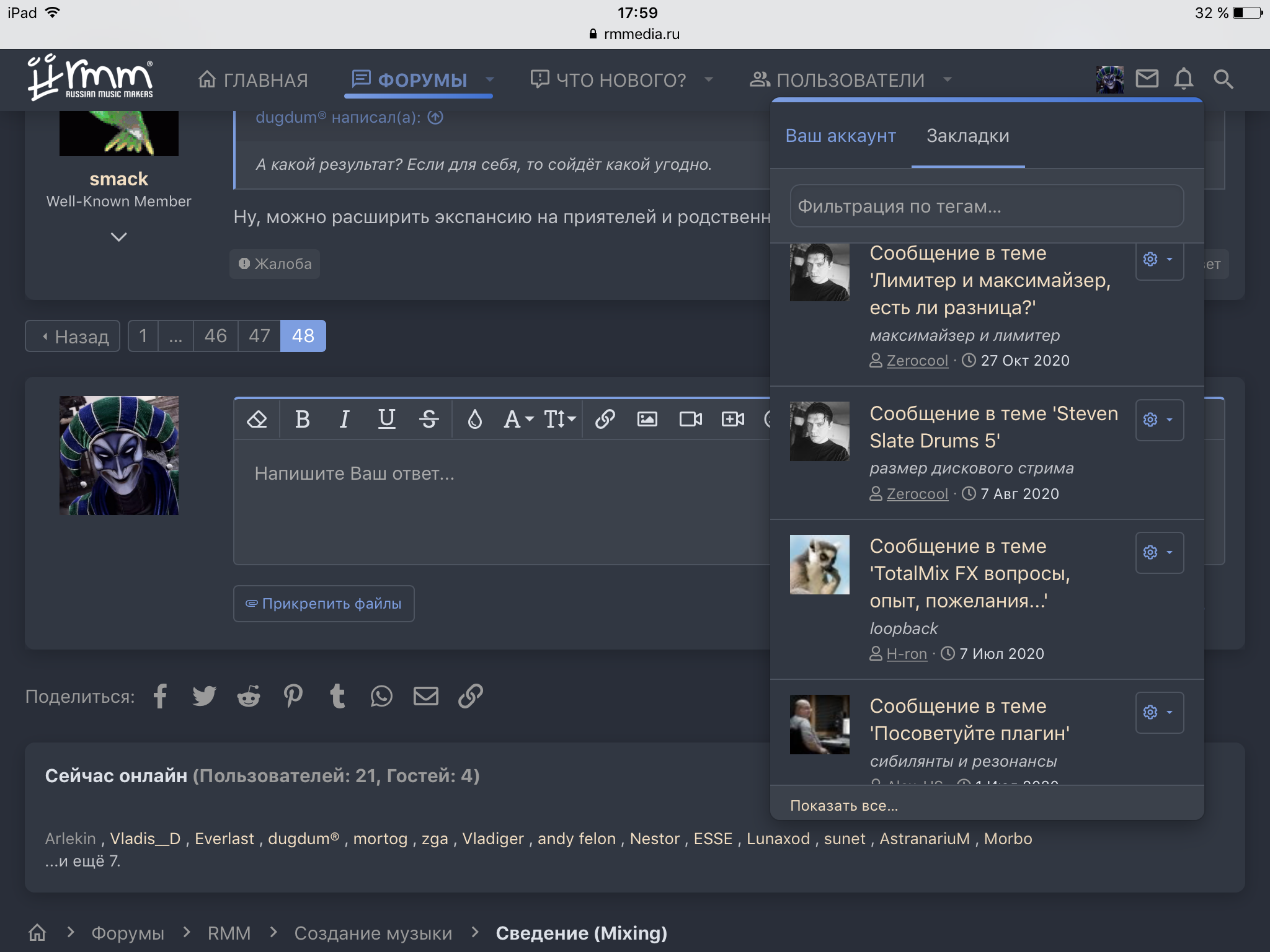Screen dimensions: 1270x952
Task: Insert link using chain icon
Action: tap(605, 420)
